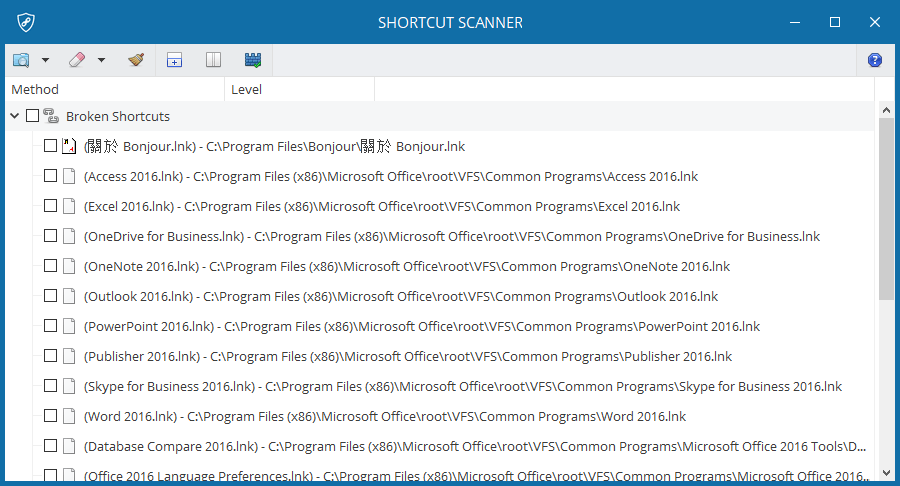Click the Skype for Business 2016.lnk file icon

click(69, 386)
